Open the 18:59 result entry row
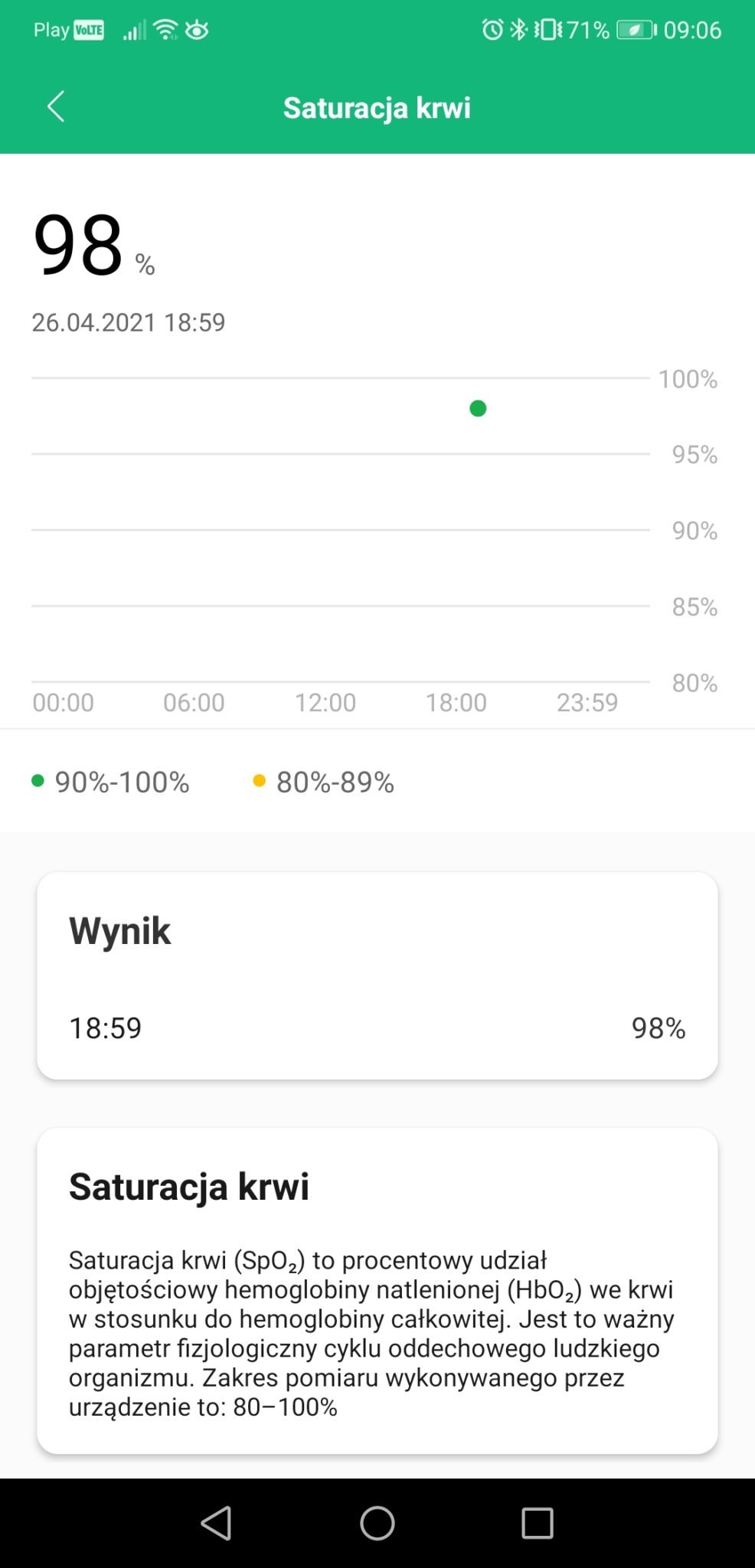755x1568 pixels. (x=377, y=1028)
